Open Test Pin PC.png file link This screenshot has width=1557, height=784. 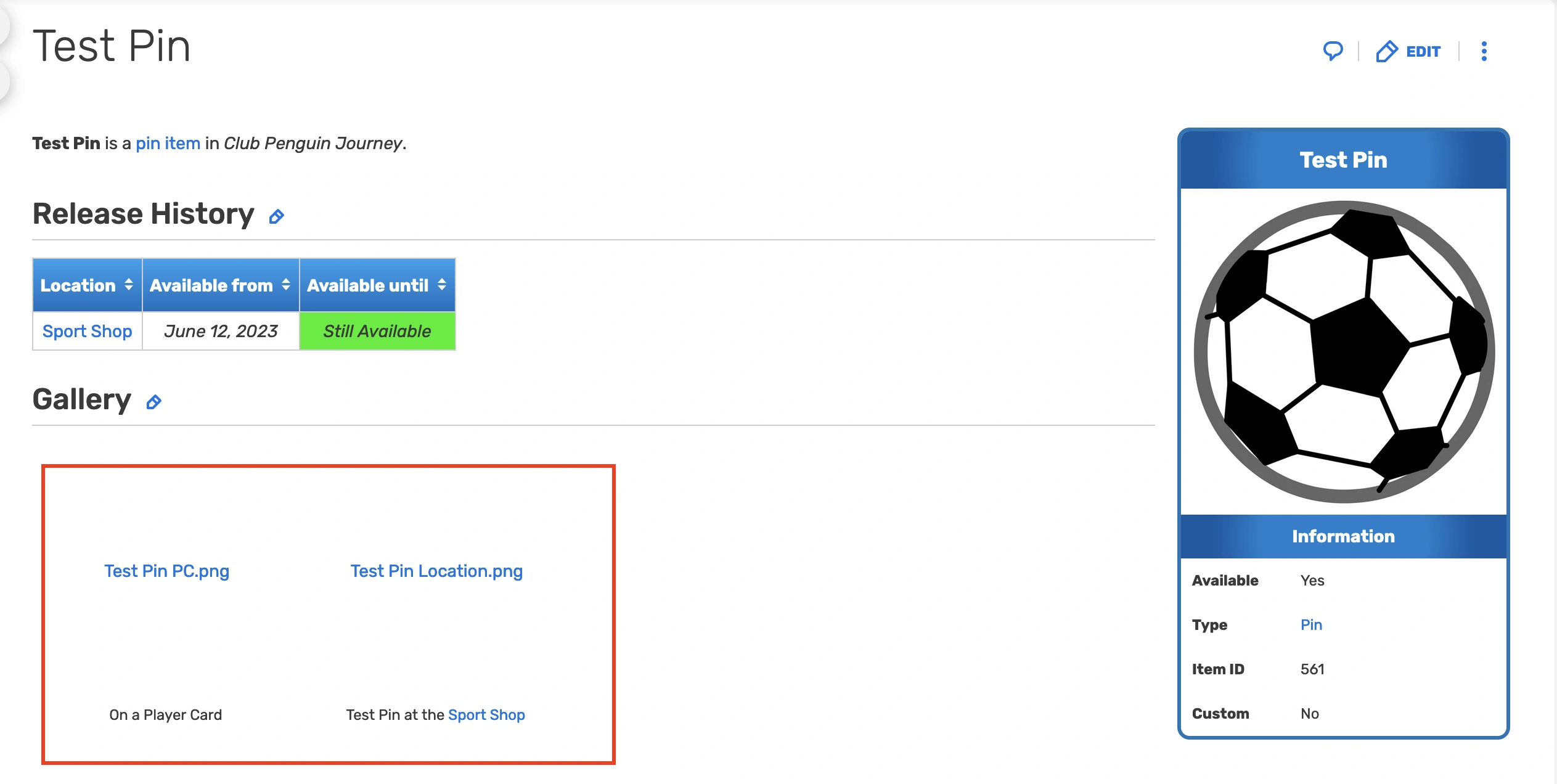coord(166,571)
